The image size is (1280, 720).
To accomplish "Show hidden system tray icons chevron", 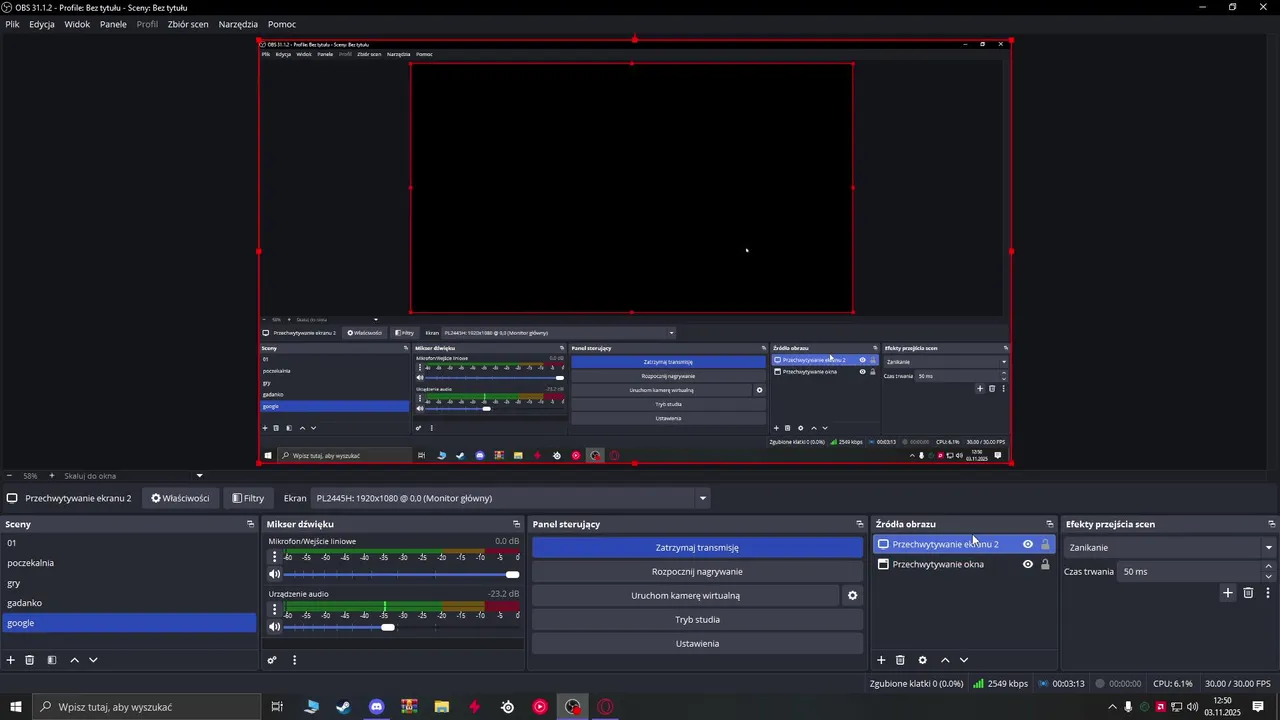I will pos(1112,707).
